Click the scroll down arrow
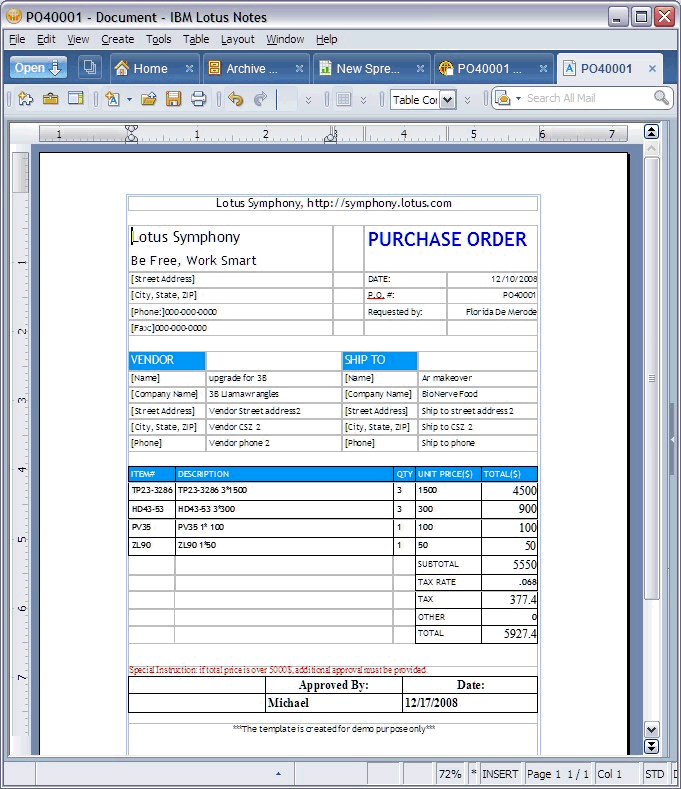This screenshot has width=681, height=789. [x=651, y=729]
